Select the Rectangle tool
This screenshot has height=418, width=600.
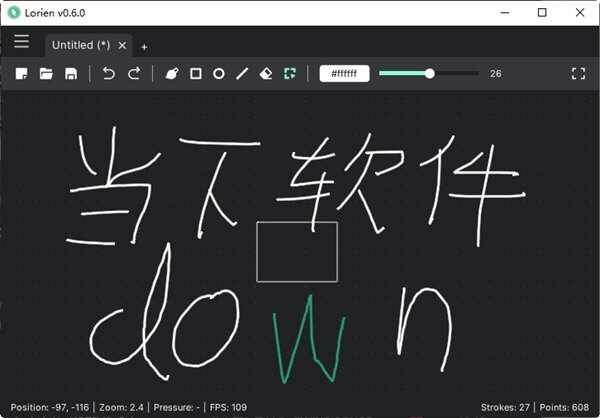click(x=196, y=74)
